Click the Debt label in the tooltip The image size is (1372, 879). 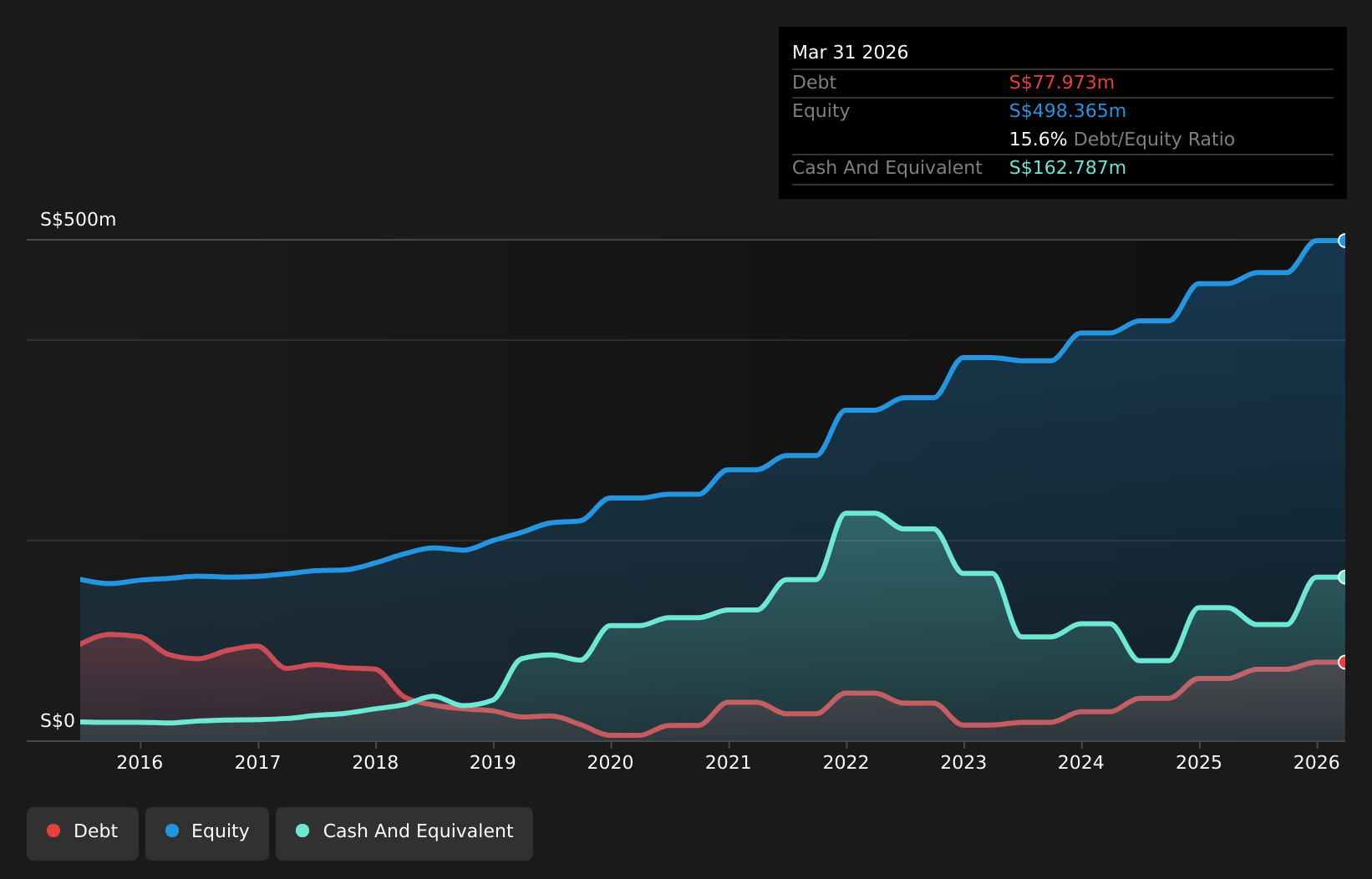click(814, 83)
